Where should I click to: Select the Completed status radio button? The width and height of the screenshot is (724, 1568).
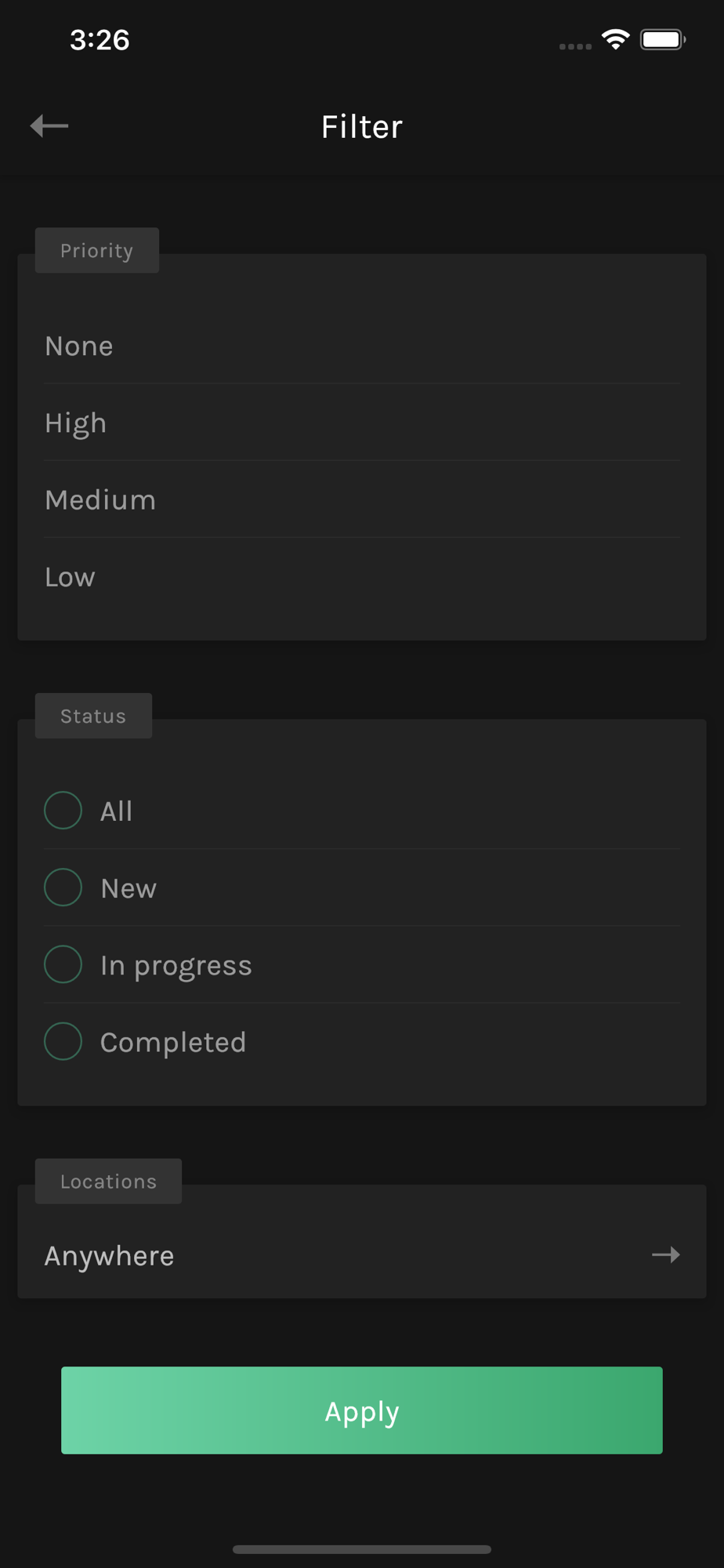63,1041
